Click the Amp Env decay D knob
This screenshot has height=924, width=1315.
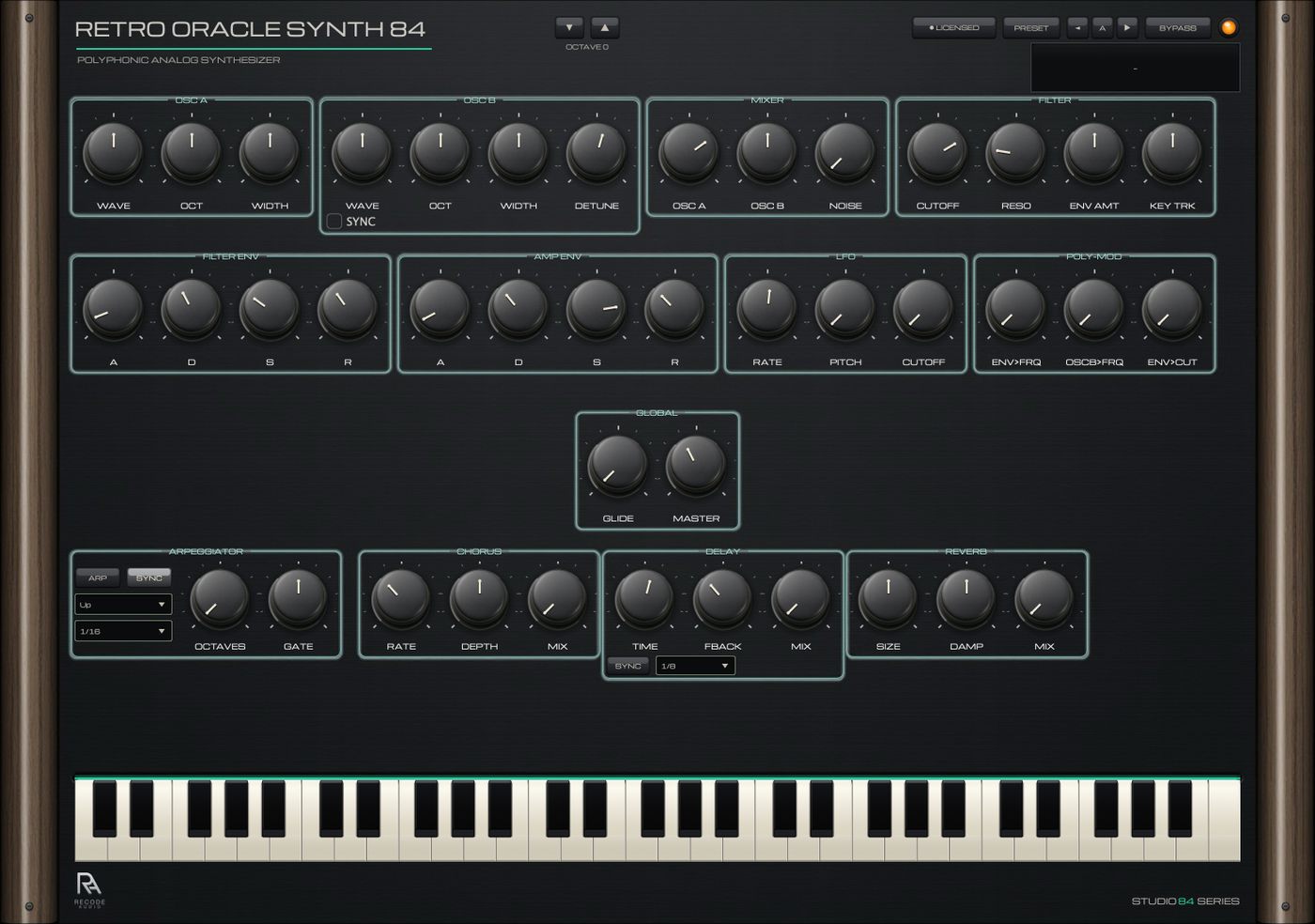[518, 308]
